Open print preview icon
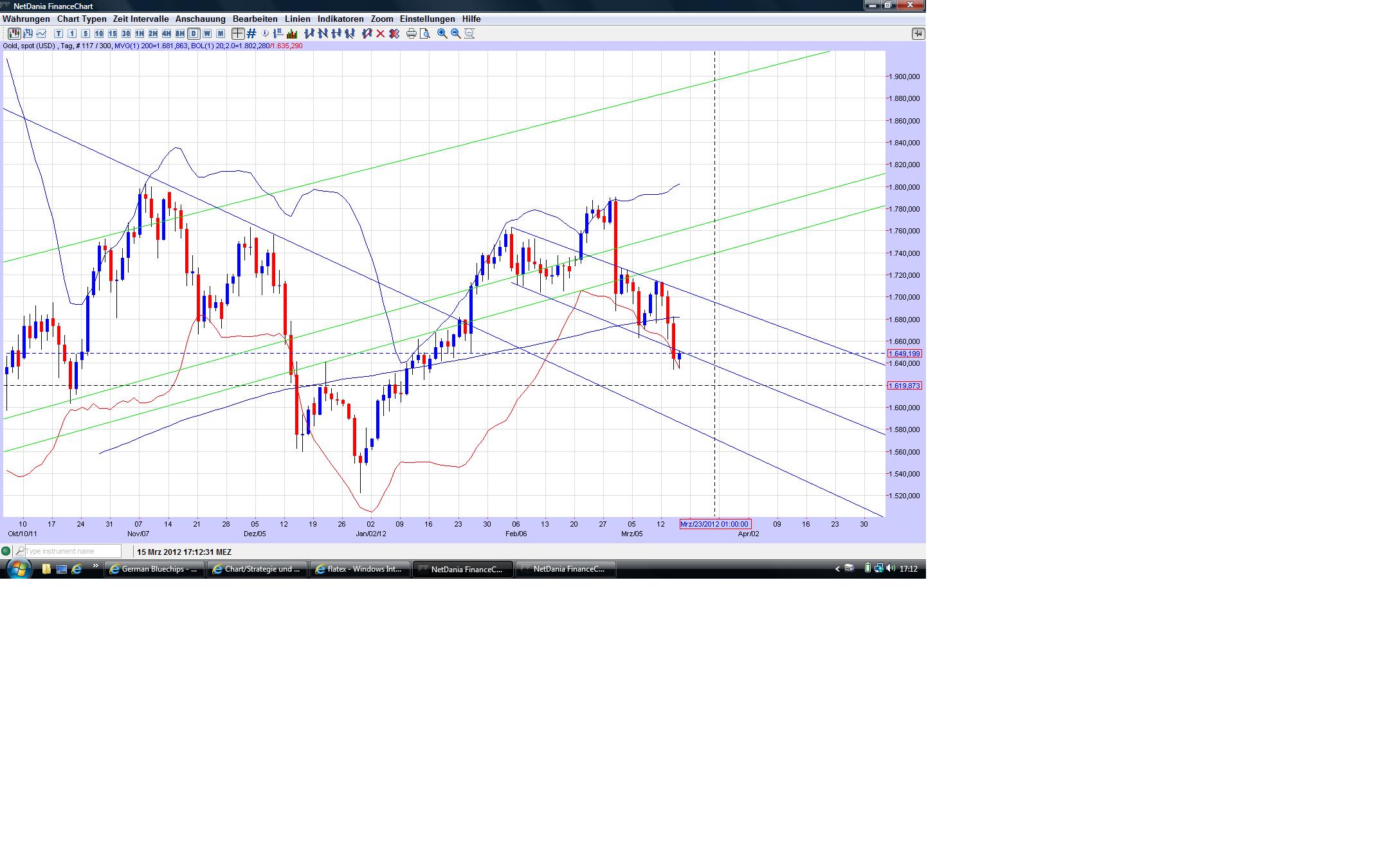This screenshot has height=868, width=1389. (424, 33)
